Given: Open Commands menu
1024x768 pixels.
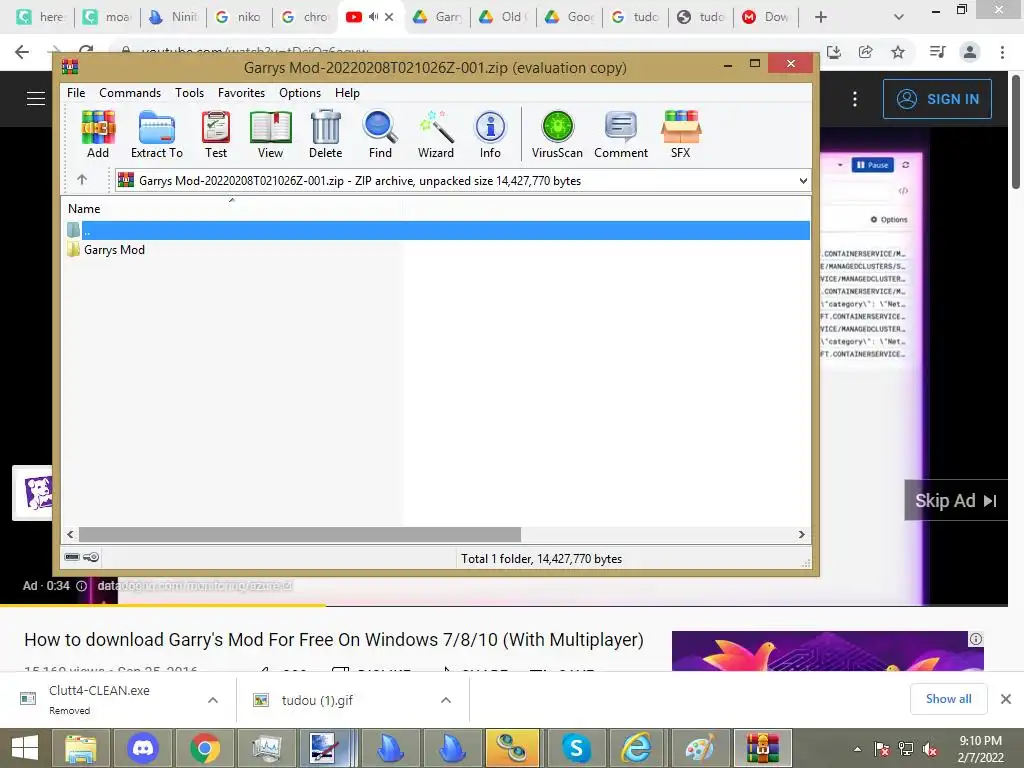Looking at the screenshot, I should 130,93.
